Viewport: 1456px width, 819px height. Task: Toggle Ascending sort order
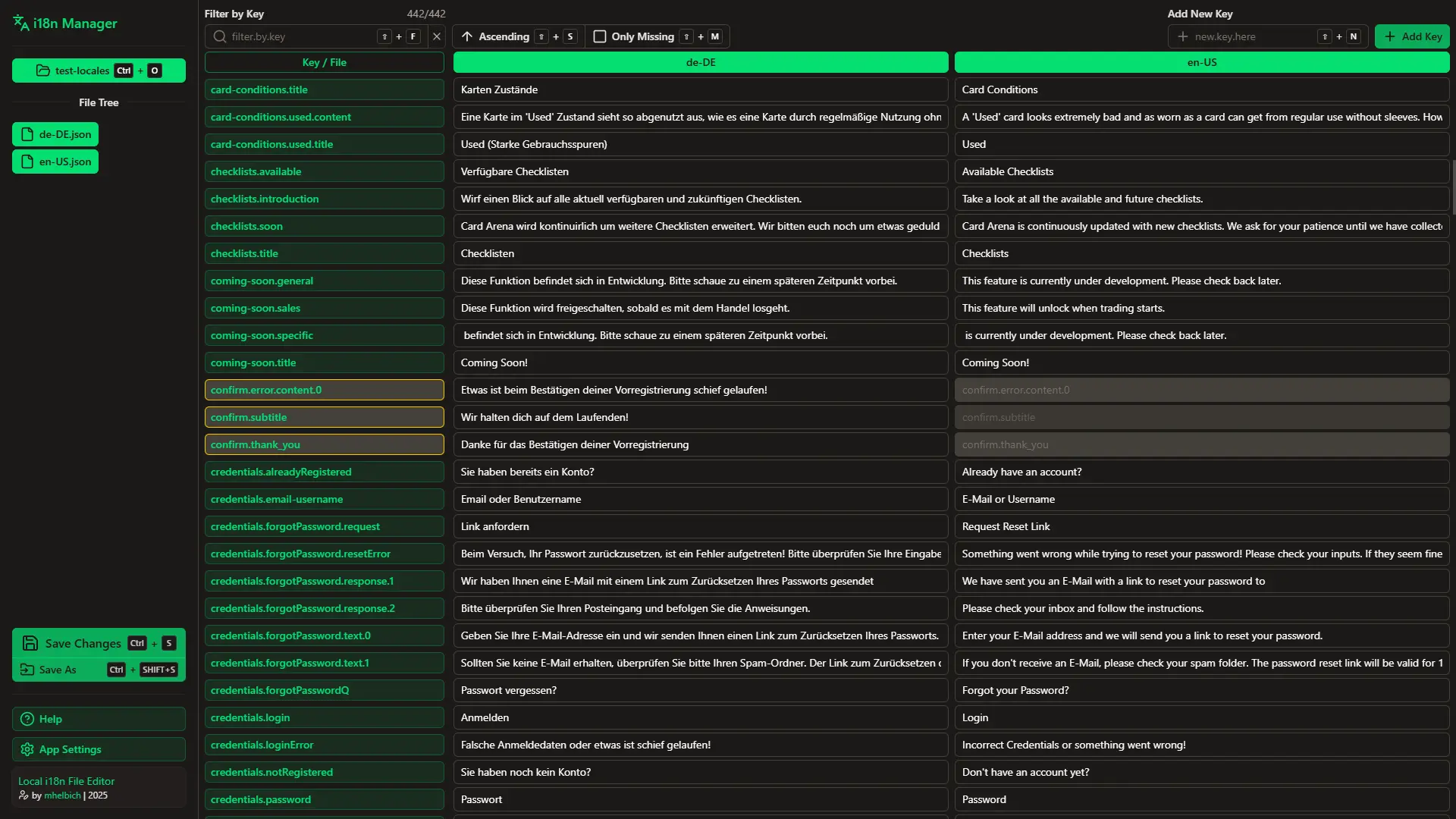coord(504,36)
